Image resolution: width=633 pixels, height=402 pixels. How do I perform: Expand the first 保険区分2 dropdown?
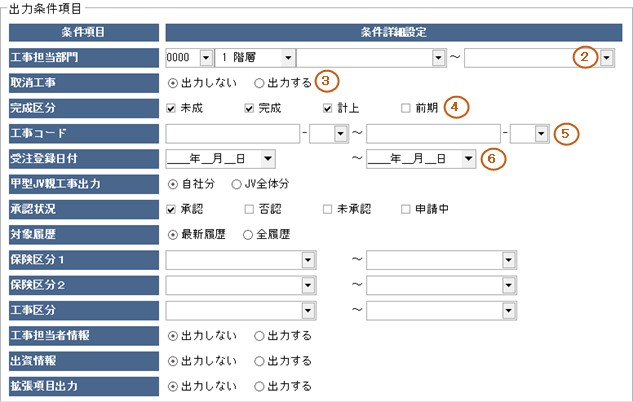click(x=308, y=286)
